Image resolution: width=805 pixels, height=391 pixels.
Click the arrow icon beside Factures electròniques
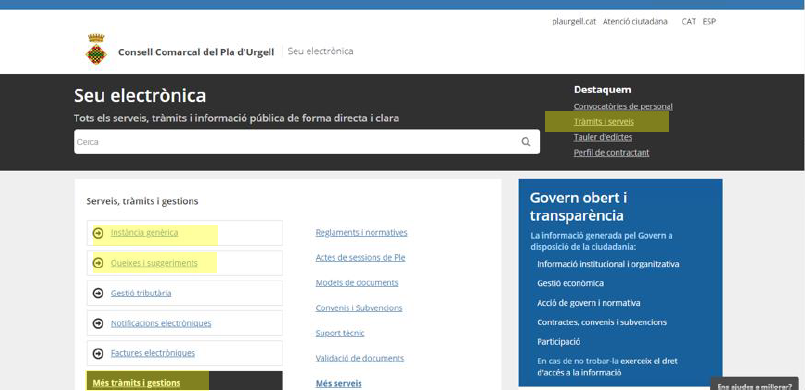pyautogui.click(x=98, y=354)
